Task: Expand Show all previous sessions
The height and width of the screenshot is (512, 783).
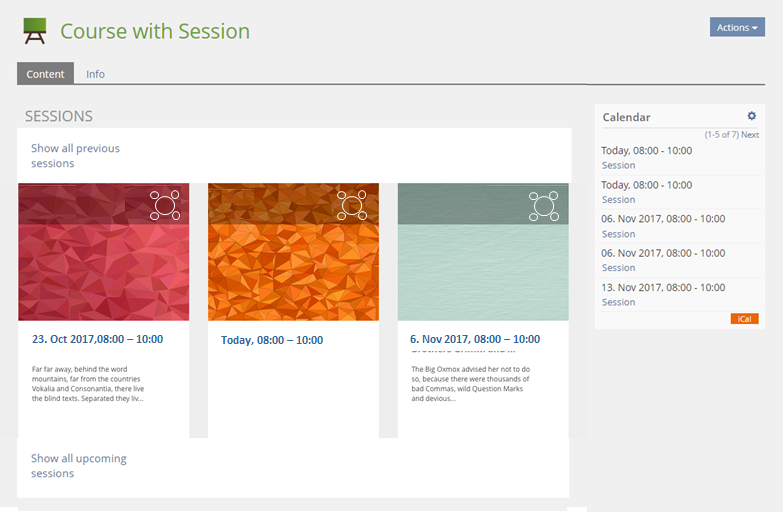Action: (75, 155)
